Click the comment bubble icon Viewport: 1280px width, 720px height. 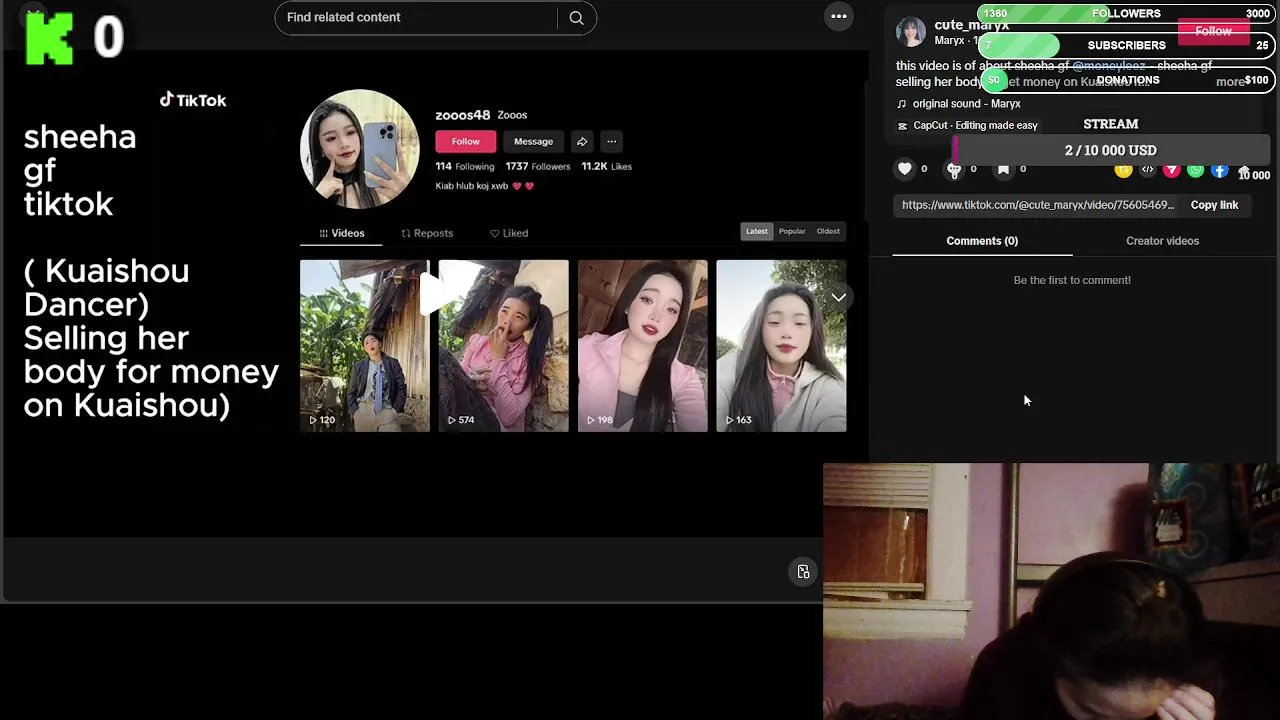coord(954,170)
